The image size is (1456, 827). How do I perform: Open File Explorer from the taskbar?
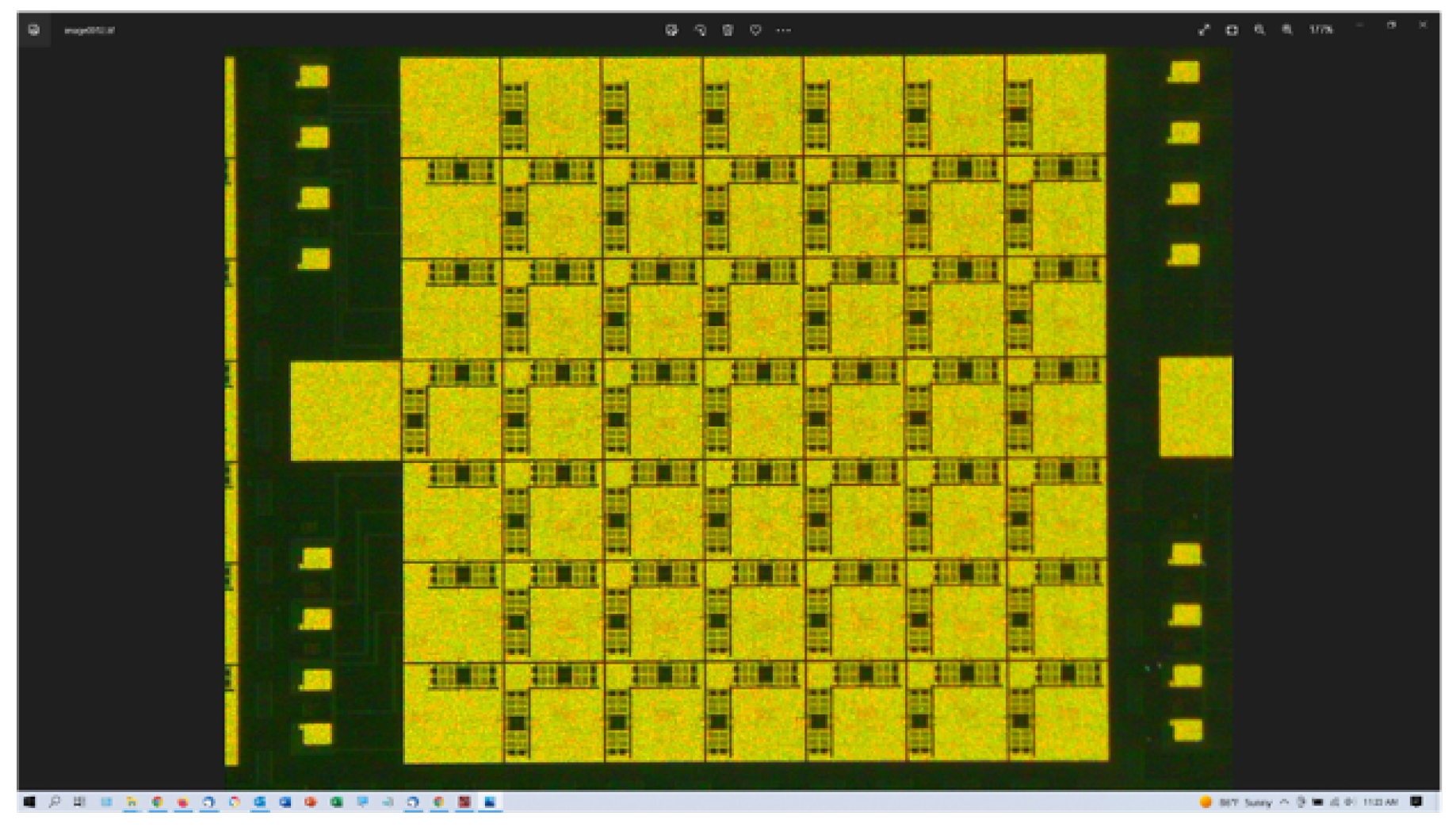[x=132, y=802]
